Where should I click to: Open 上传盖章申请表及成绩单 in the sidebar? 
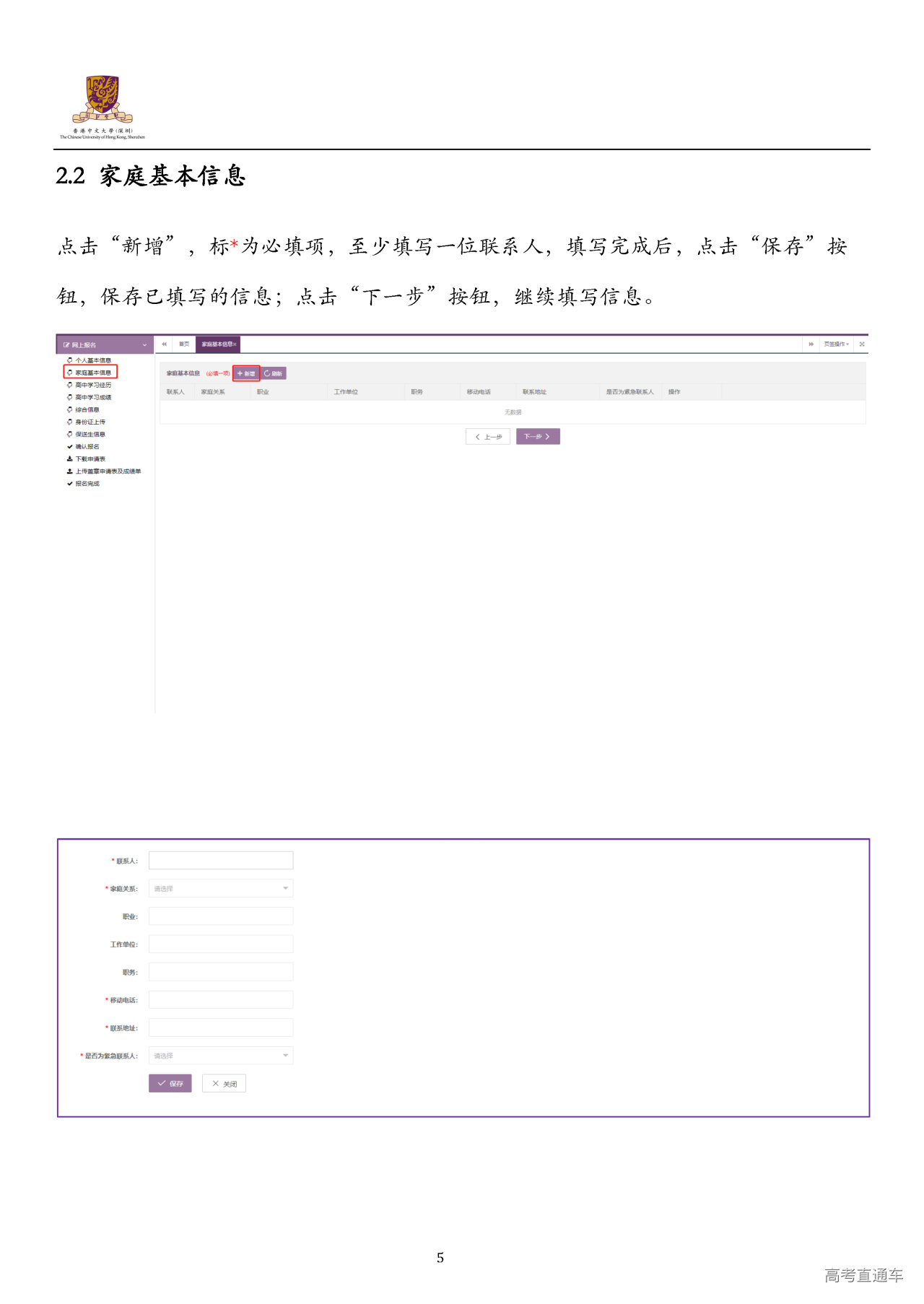pyautogui.click(x=104, y=471)
